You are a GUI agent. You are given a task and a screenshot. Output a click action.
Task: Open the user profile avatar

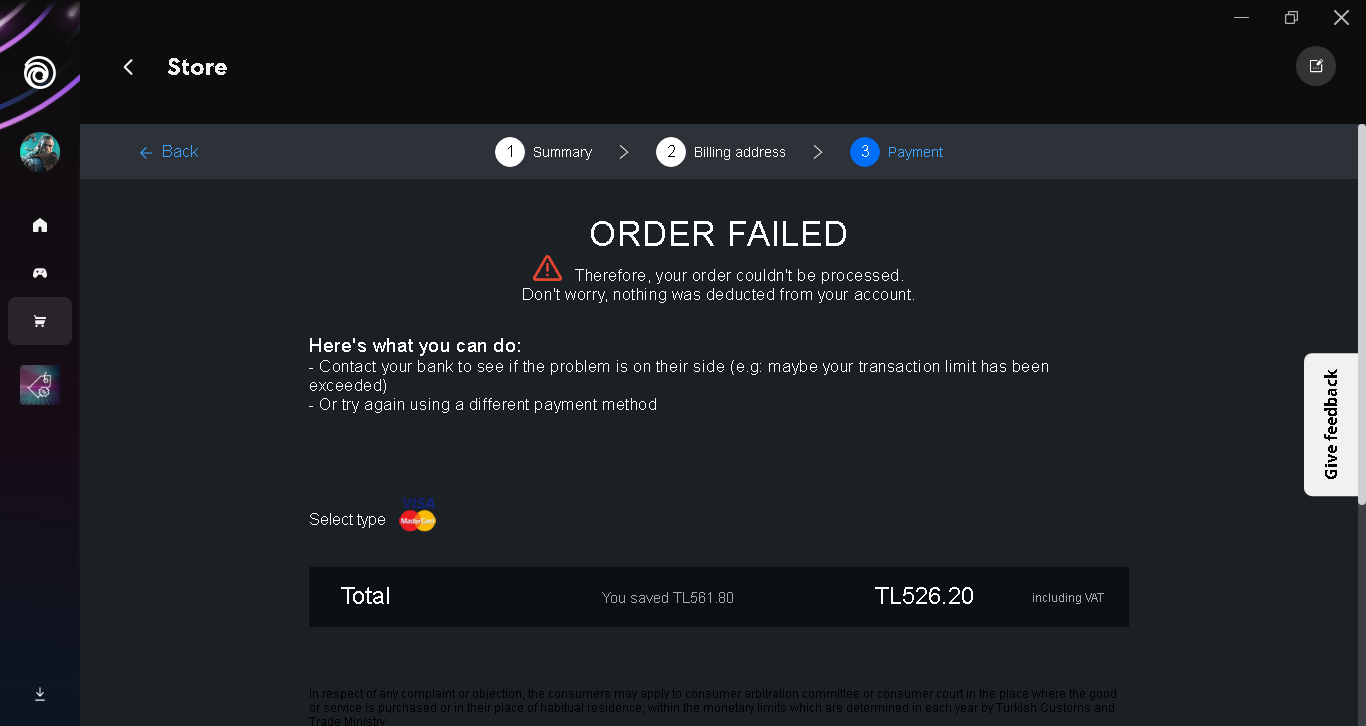tap(40, 152)
